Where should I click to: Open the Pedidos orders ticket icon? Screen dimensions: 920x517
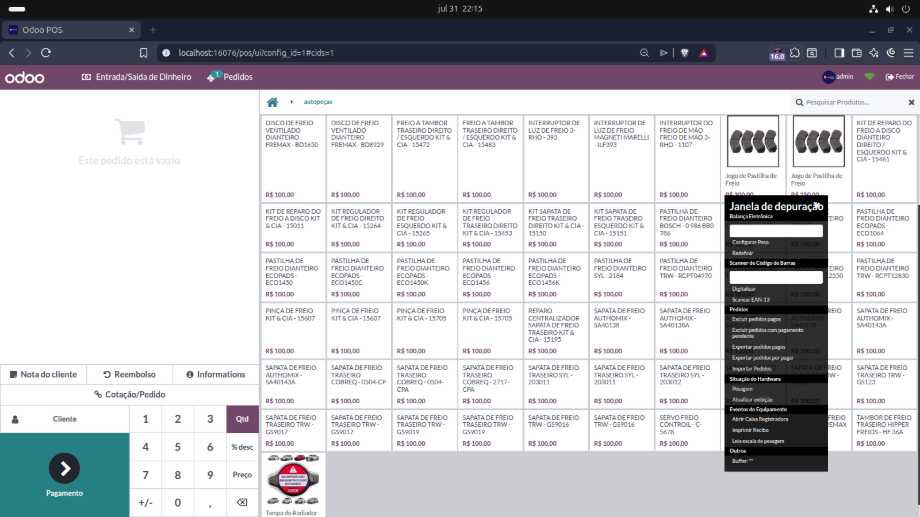(x=214, y=77)
